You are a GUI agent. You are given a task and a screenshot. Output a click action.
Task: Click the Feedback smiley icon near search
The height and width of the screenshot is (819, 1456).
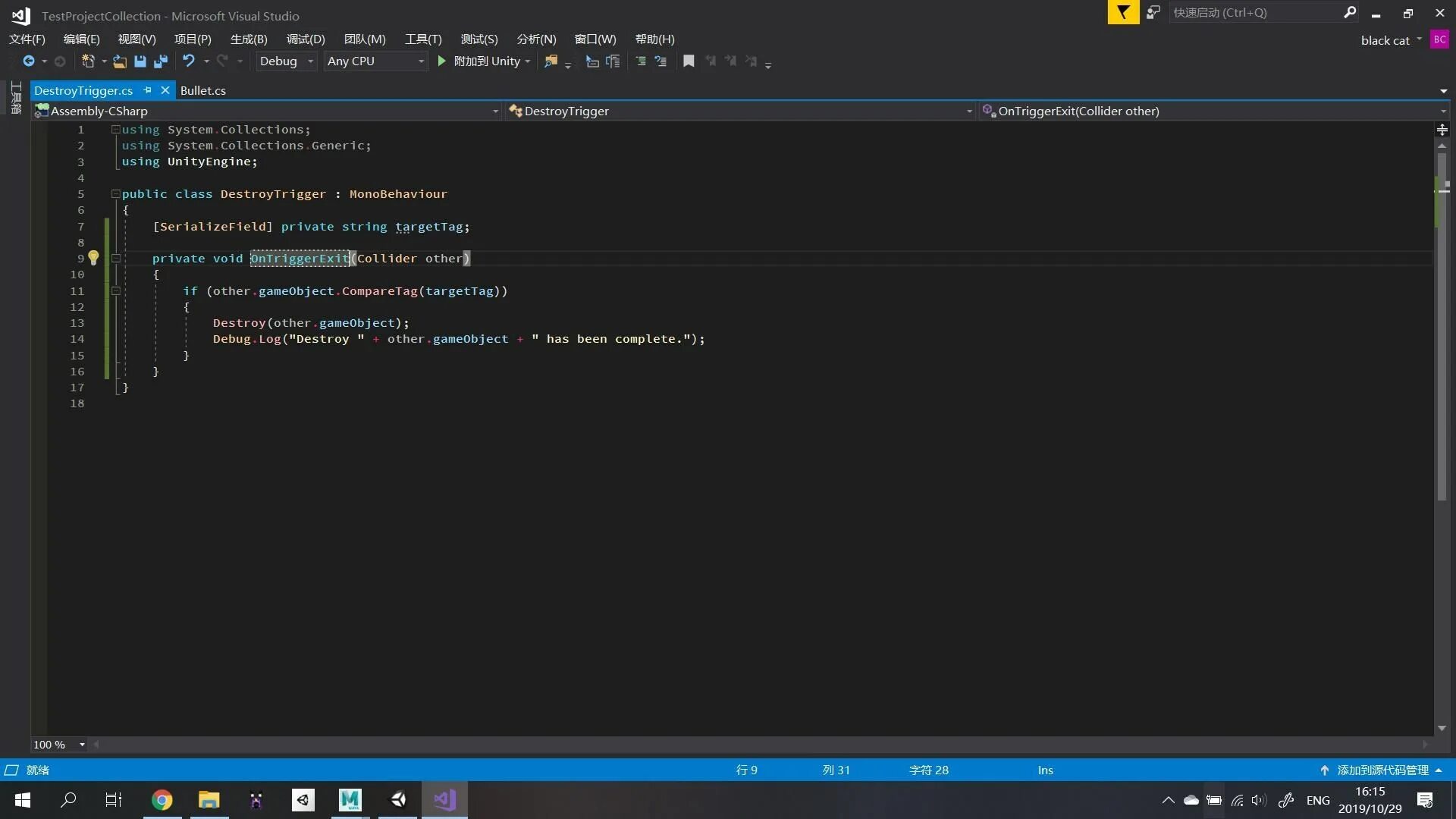pos(1153,12)
